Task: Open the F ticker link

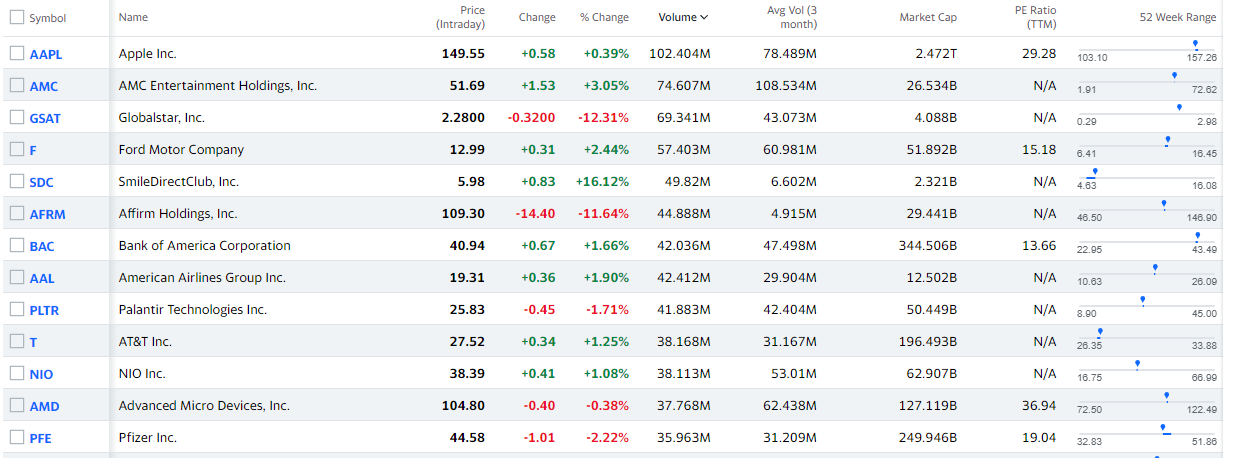Action: [33, 150]
